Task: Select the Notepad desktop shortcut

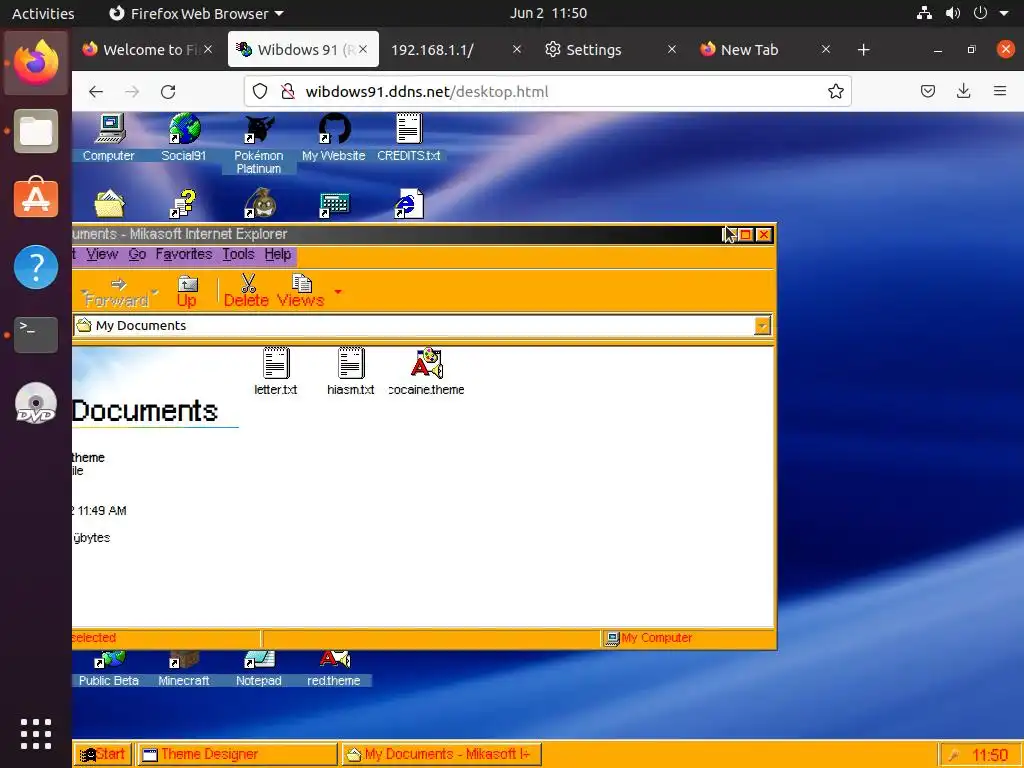Action: click(x=259, y=668)
